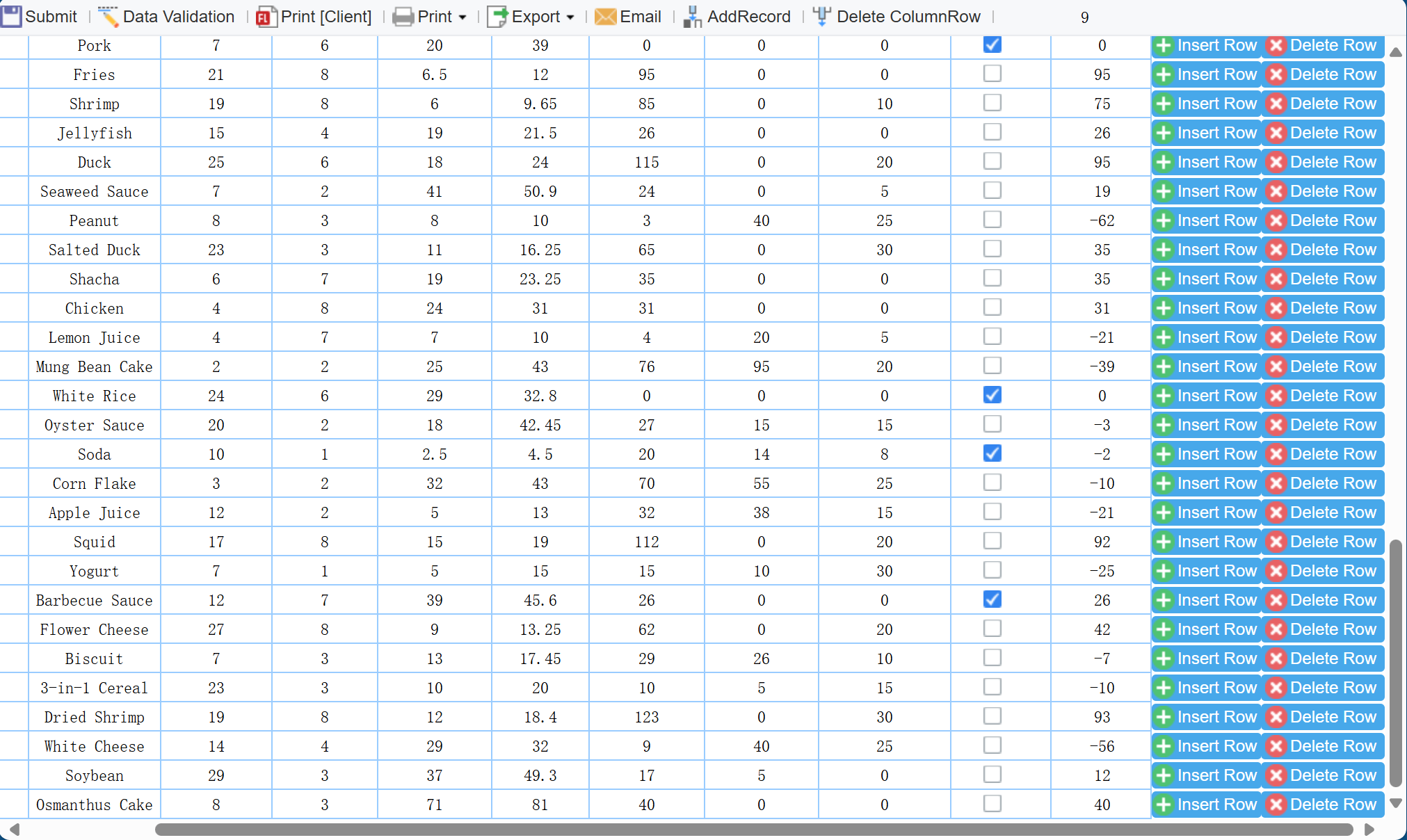Screen dimensions: 1407x840
Task: Click the AddRecord icon
Action: (692, 17)
